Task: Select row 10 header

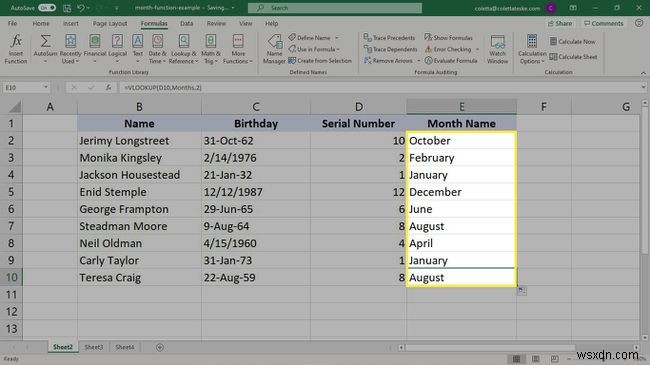Action: point(11,277)
